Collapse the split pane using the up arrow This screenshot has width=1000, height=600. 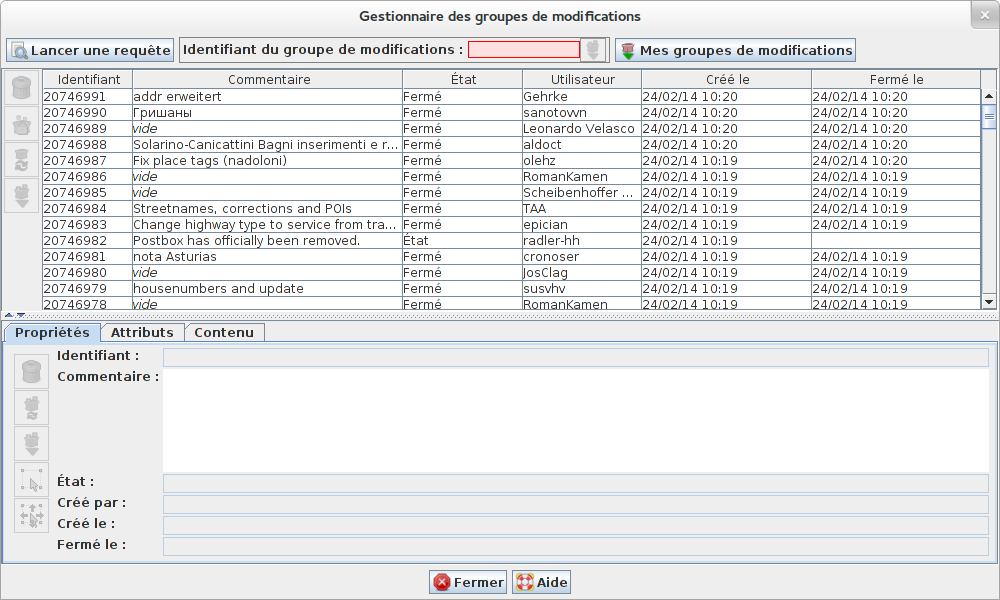pos(9,315)
